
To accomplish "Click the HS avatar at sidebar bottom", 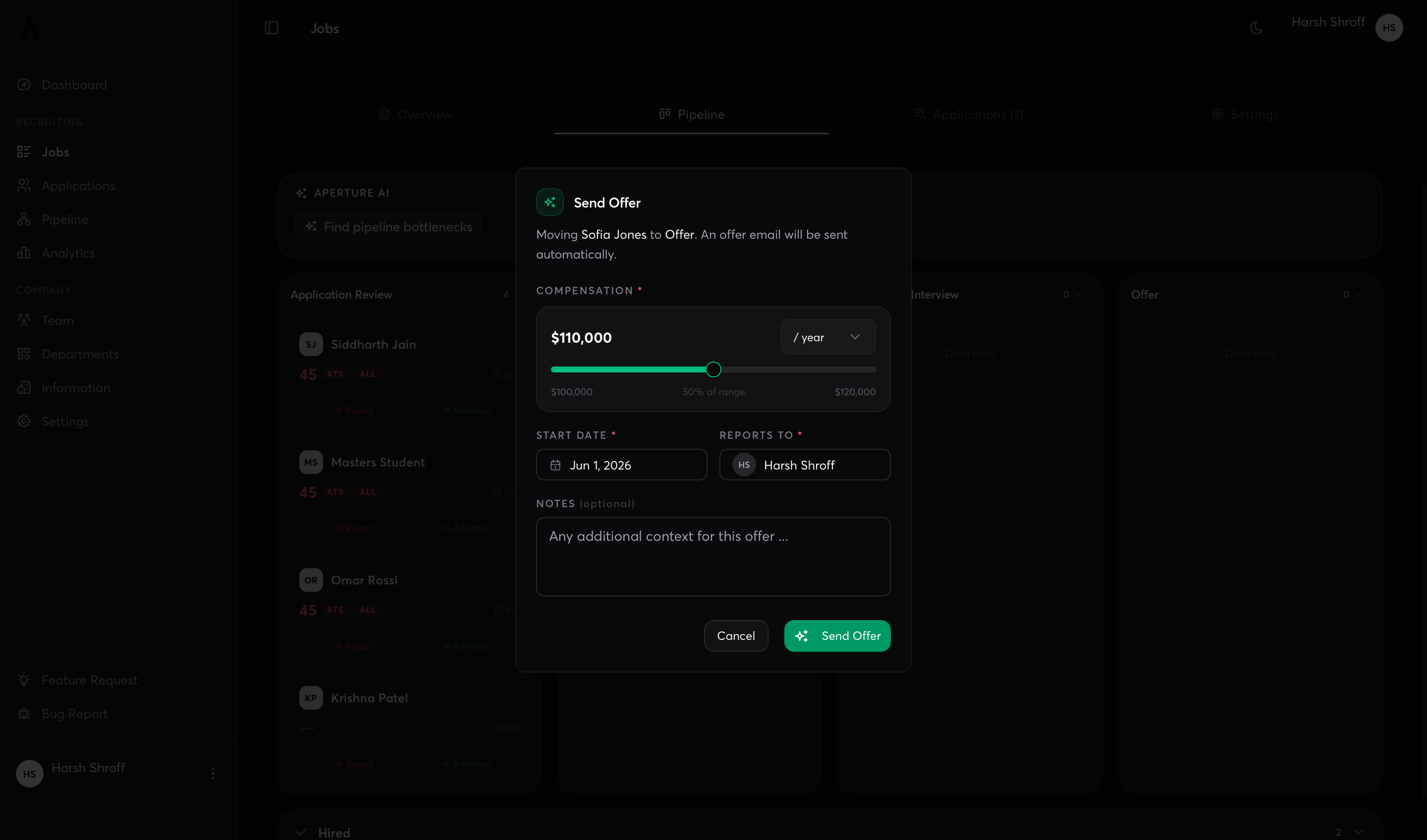I will (x=29, y=774).
